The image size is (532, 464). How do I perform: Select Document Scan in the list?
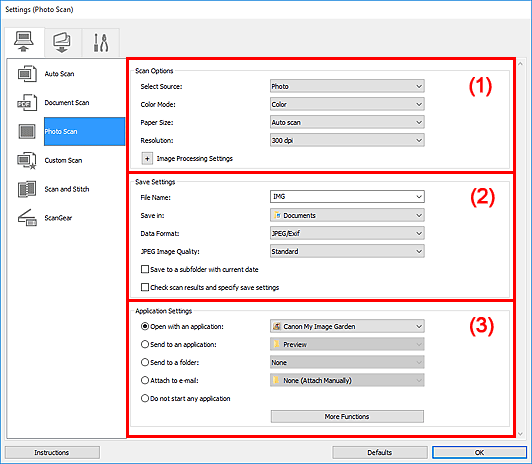pyautogui.click(x=67, y=103)
